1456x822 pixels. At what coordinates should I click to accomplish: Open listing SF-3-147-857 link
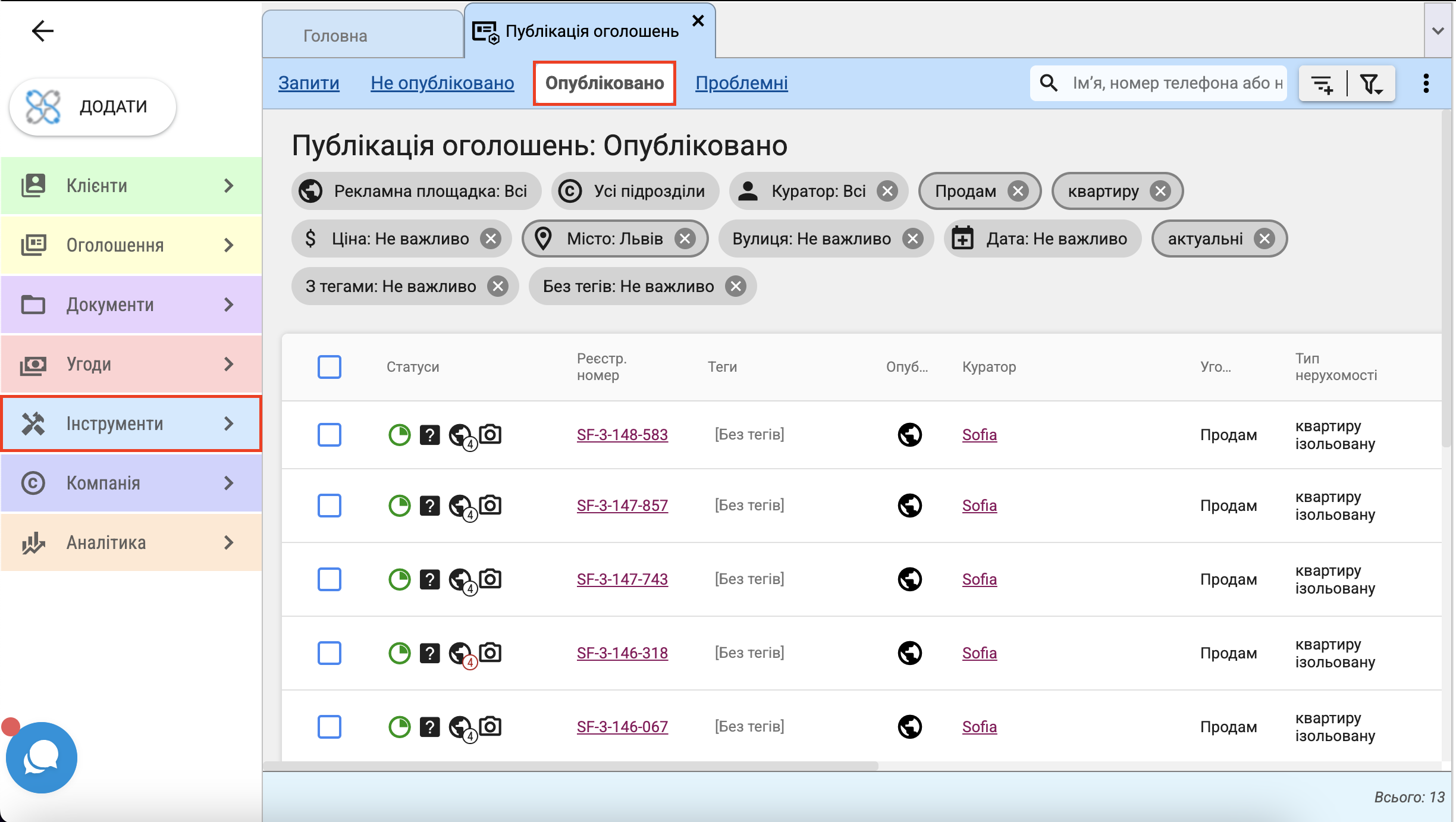tap(622, 506)
